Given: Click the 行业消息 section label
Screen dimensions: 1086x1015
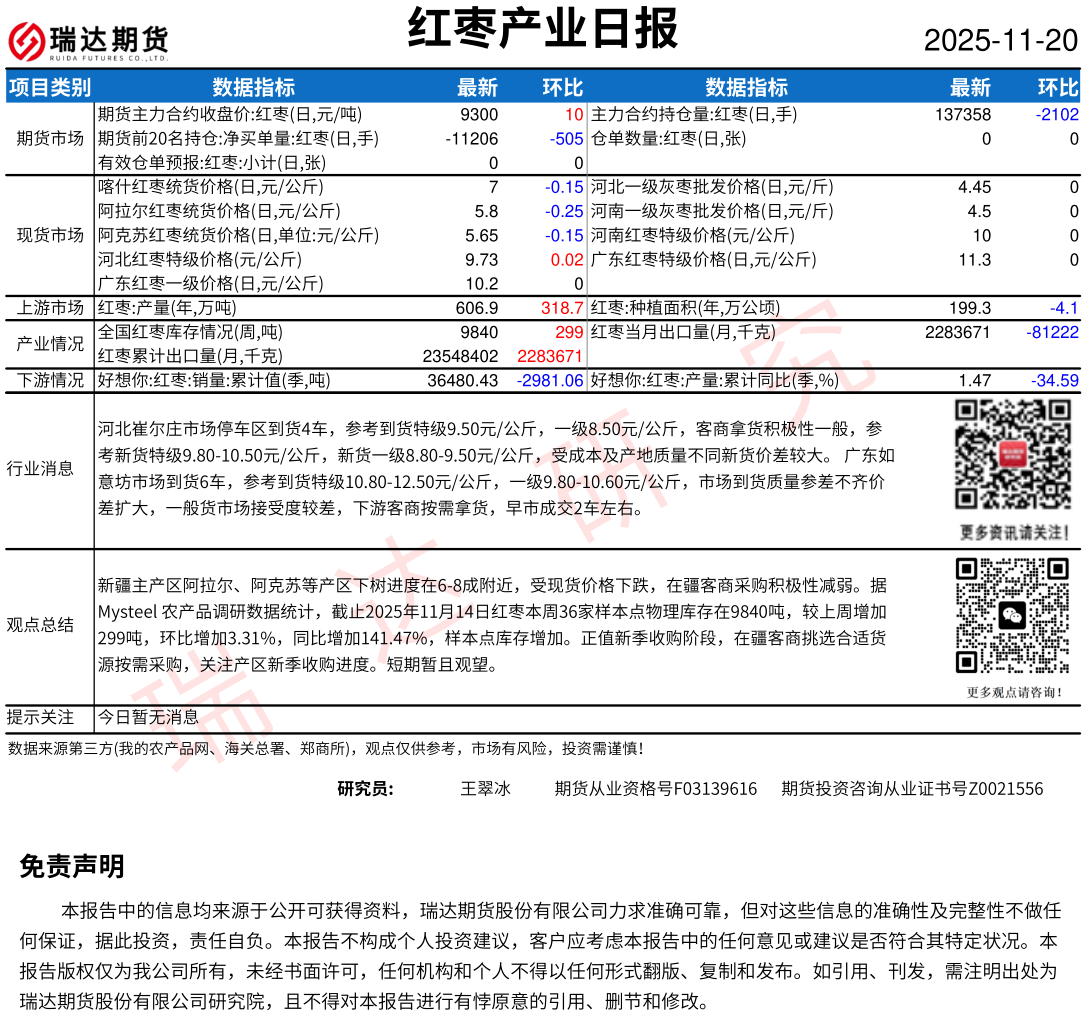Looking at the screenshot, I should (x=40, y=468).
